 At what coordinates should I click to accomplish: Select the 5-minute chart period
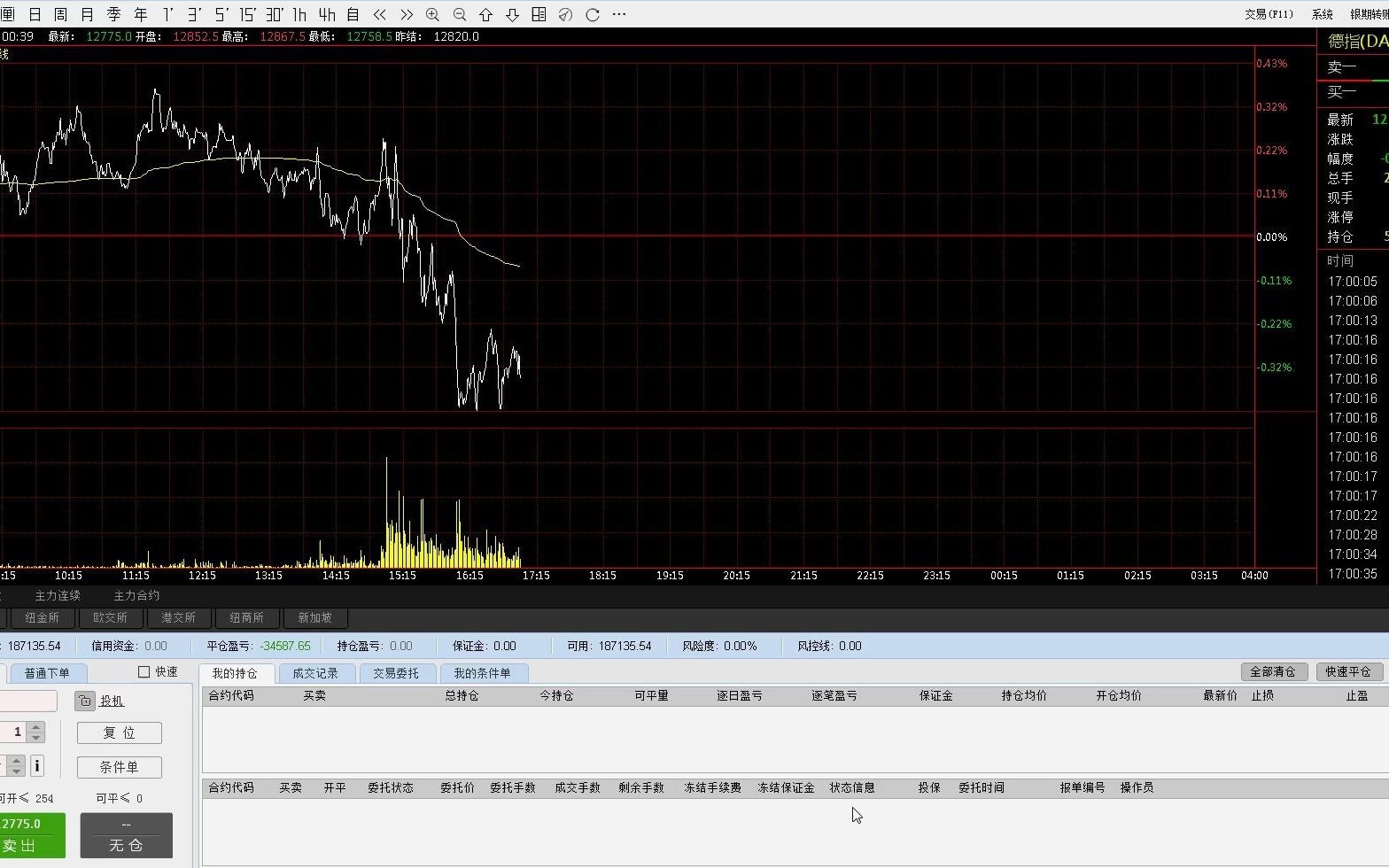(221, 14)
